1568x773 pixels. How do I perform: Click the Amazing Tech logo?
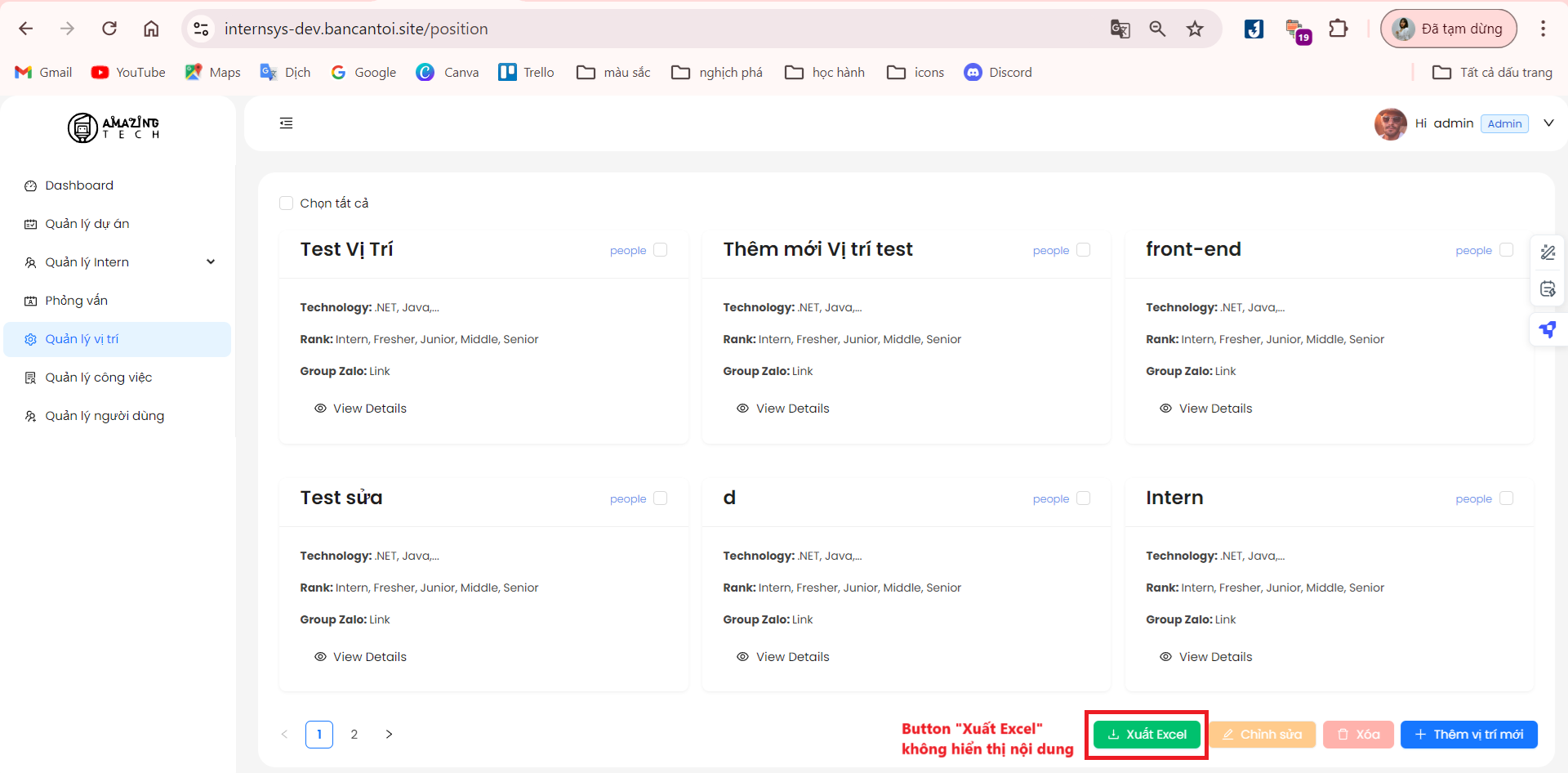114,127
